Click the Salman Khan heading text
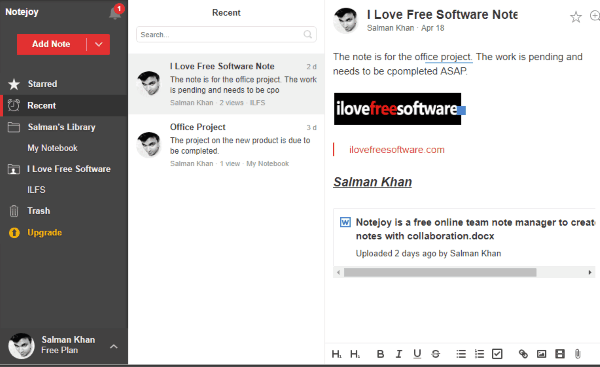The width and height of the screenshot is (600, 367). tap(372, 182)
